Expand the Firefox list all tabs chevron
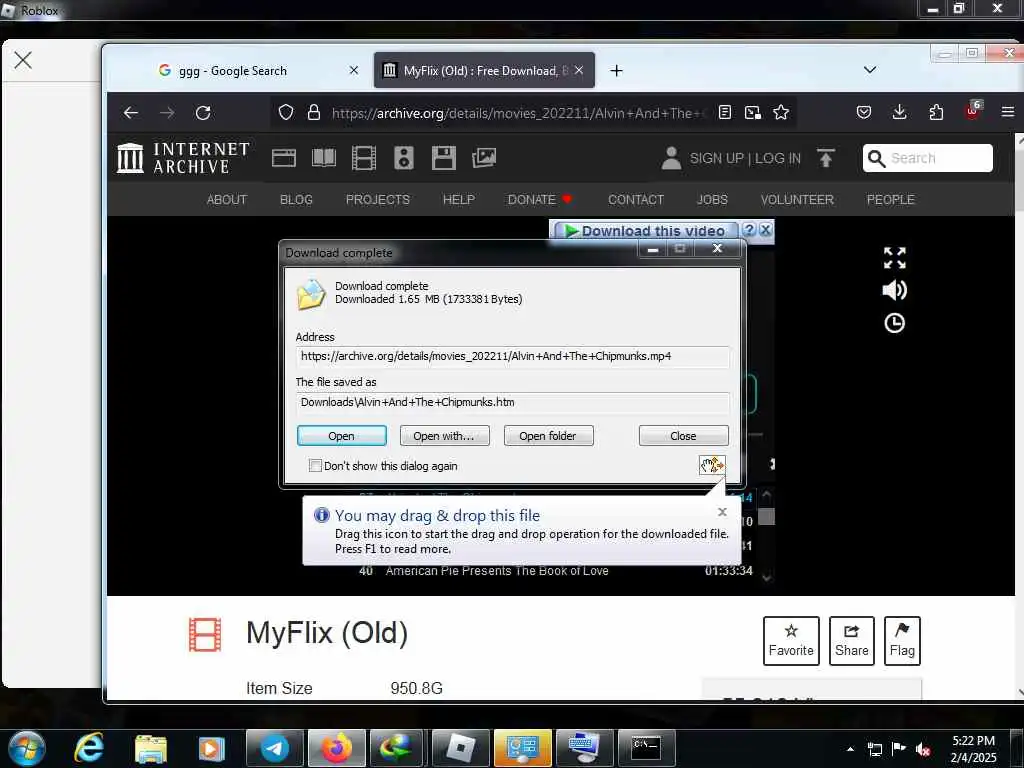 click(870, 70)
